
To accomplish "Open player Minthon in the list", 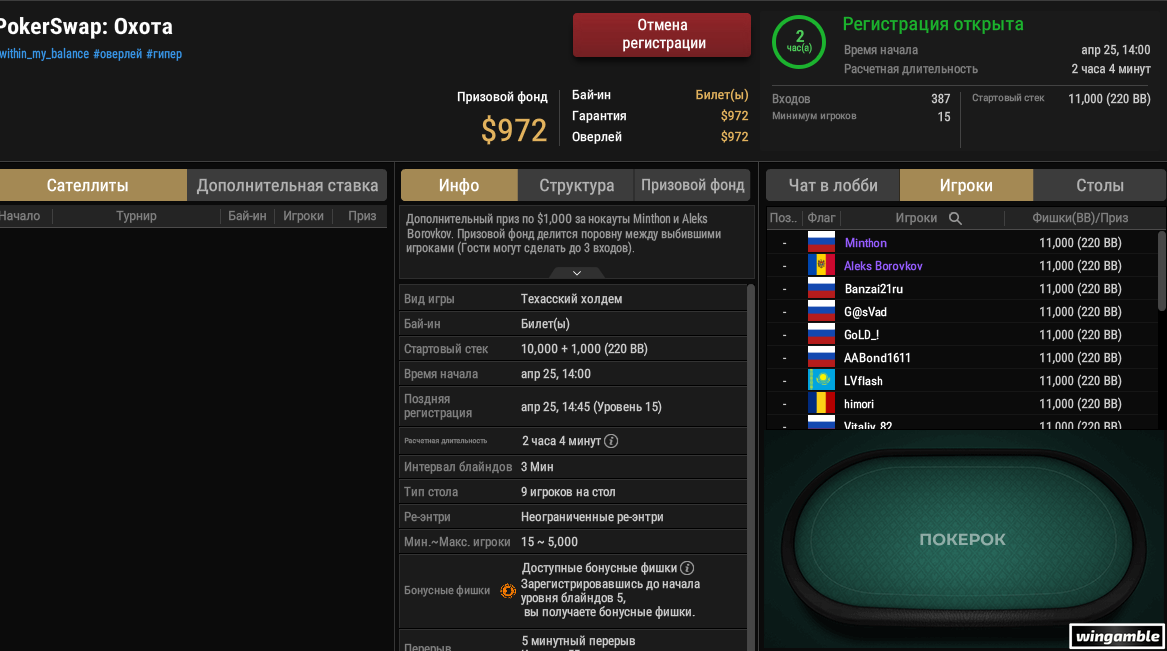I will coord(865,243).
